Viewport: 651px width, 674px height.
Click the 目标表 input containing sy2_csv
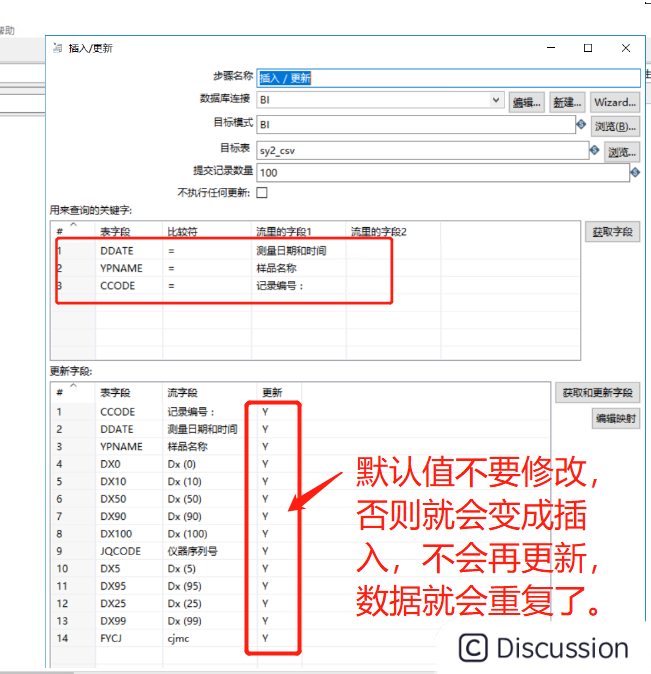tap(423, 150)
